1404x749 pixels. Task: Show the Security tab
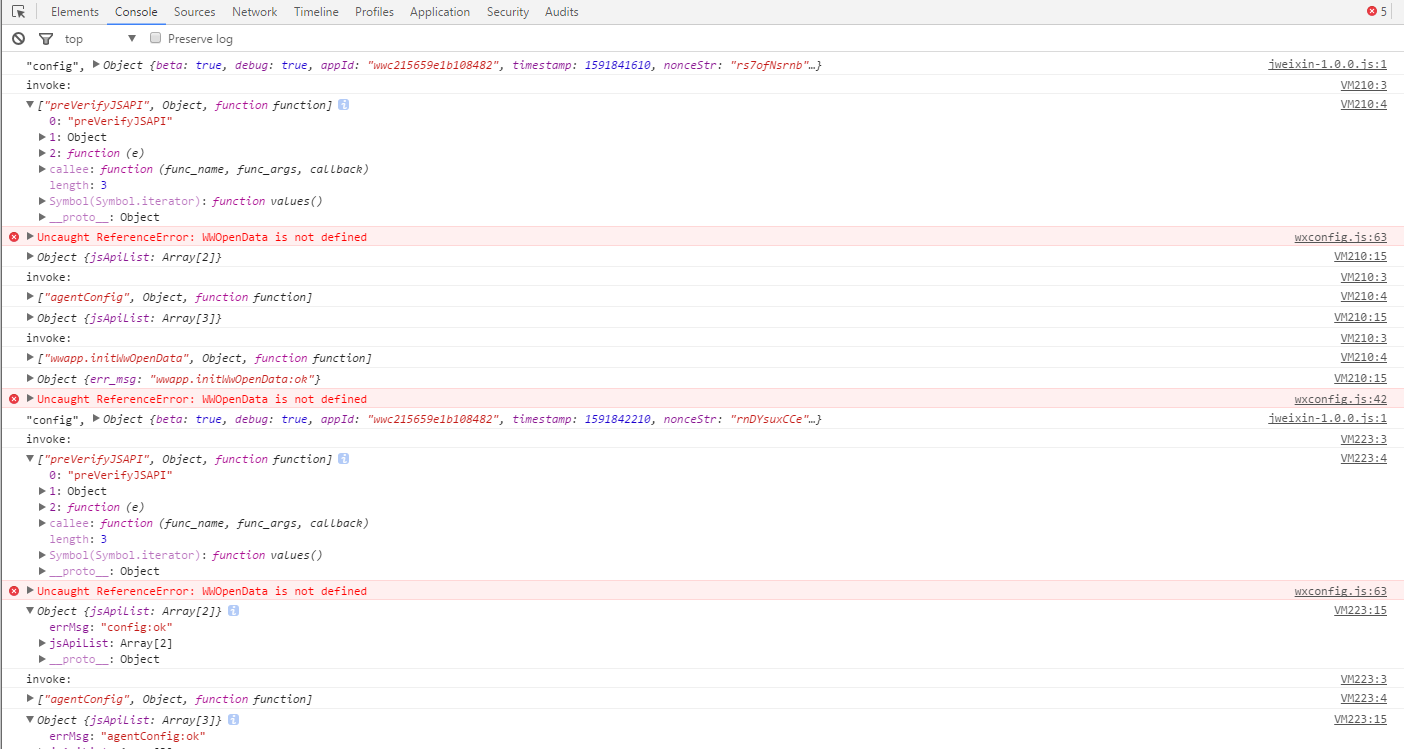[508, 12]
